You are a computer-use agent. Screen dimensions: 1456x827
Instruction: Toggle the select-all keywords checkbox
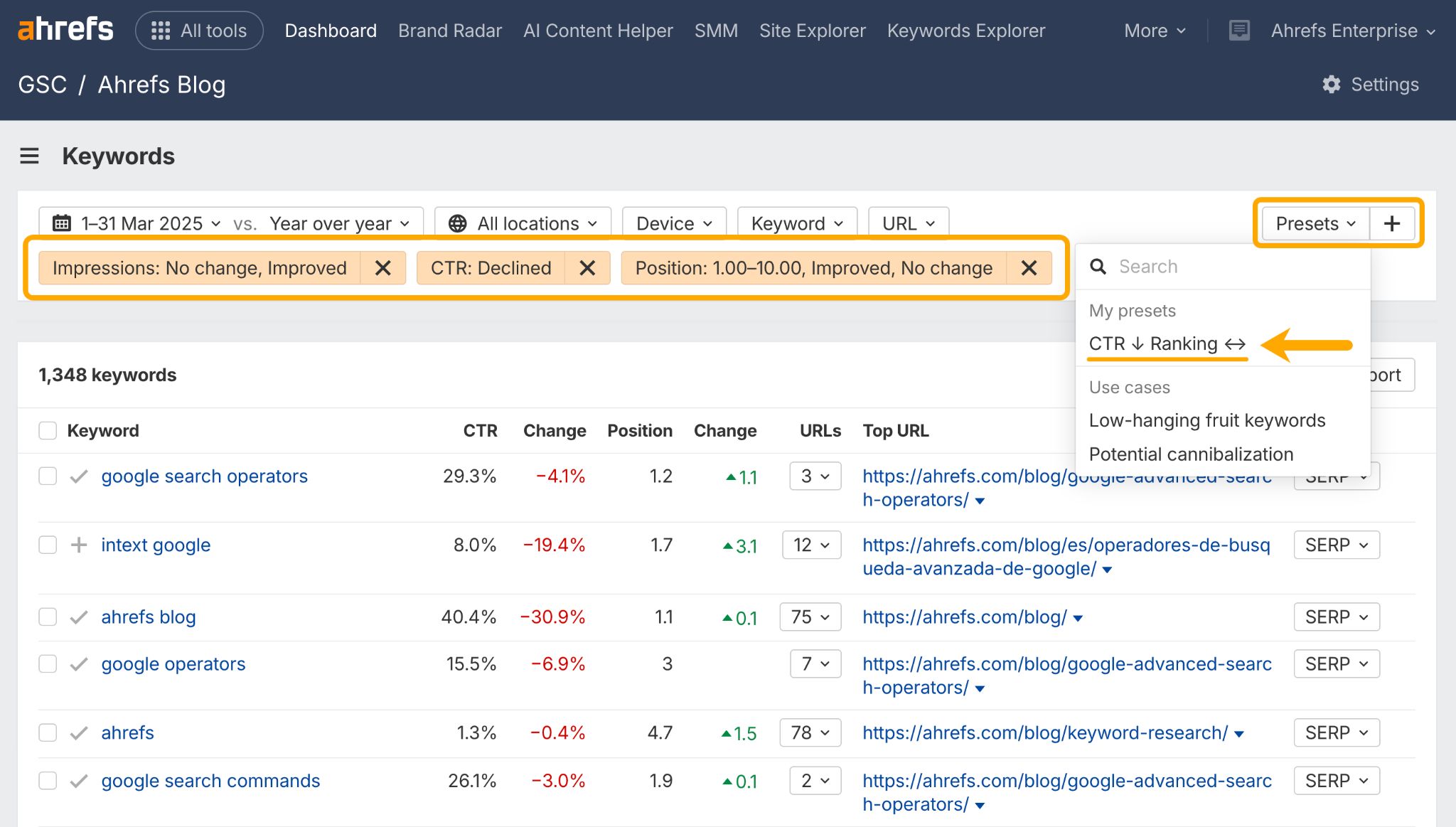click(47, 430)
